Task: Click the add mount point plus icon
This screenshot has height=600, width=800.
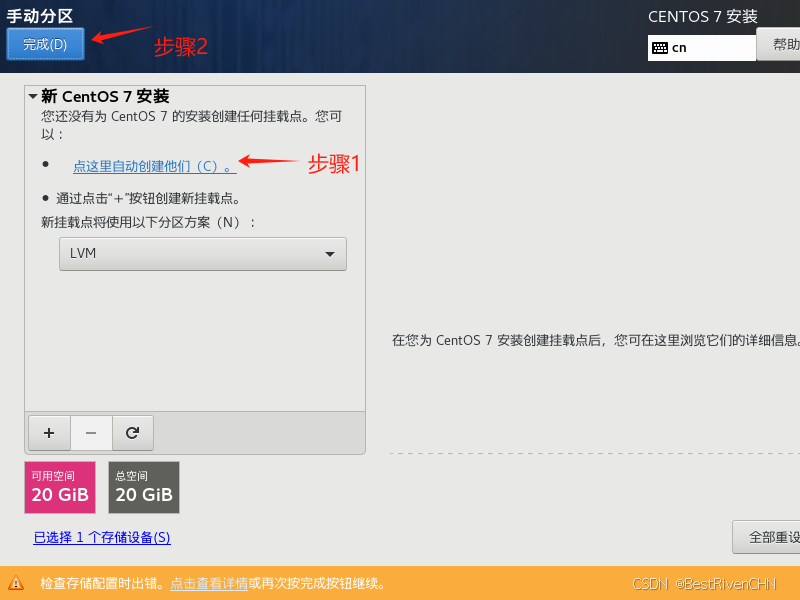Action: 48,433
